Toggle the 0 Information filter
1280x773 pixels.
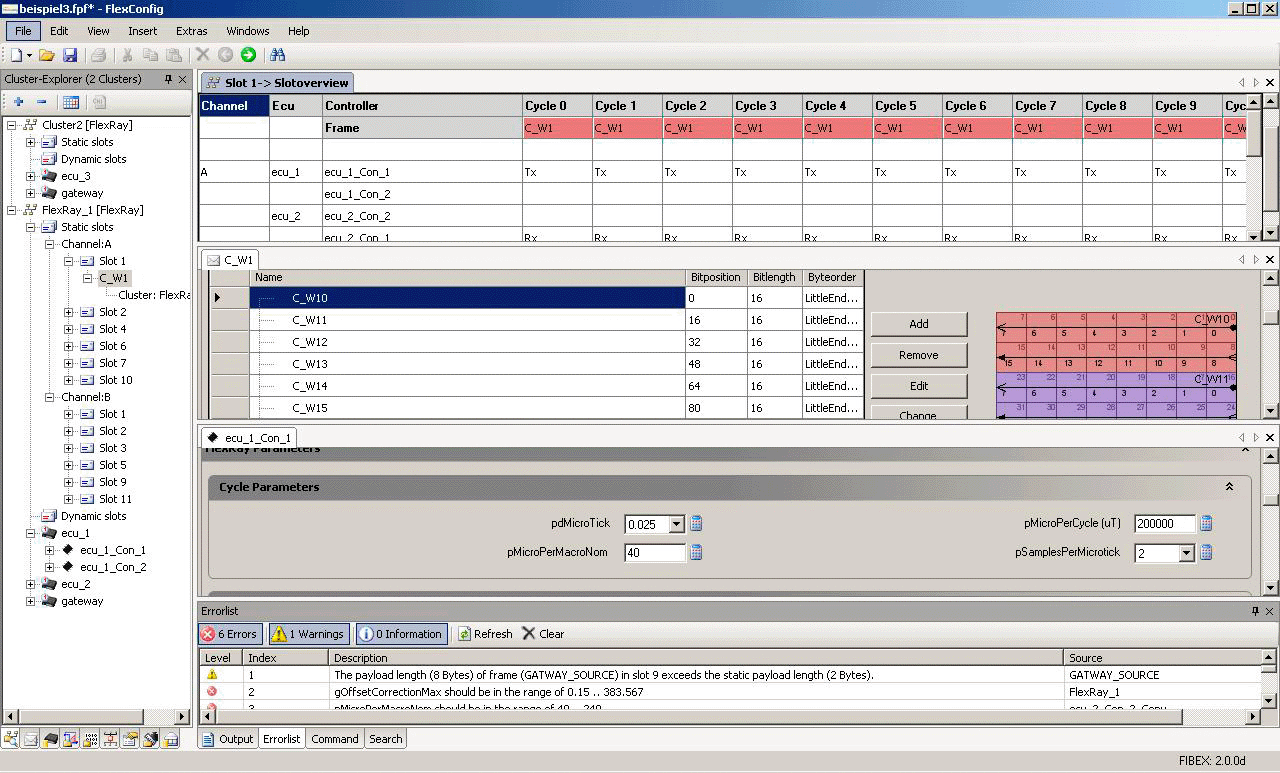(401, 634)
